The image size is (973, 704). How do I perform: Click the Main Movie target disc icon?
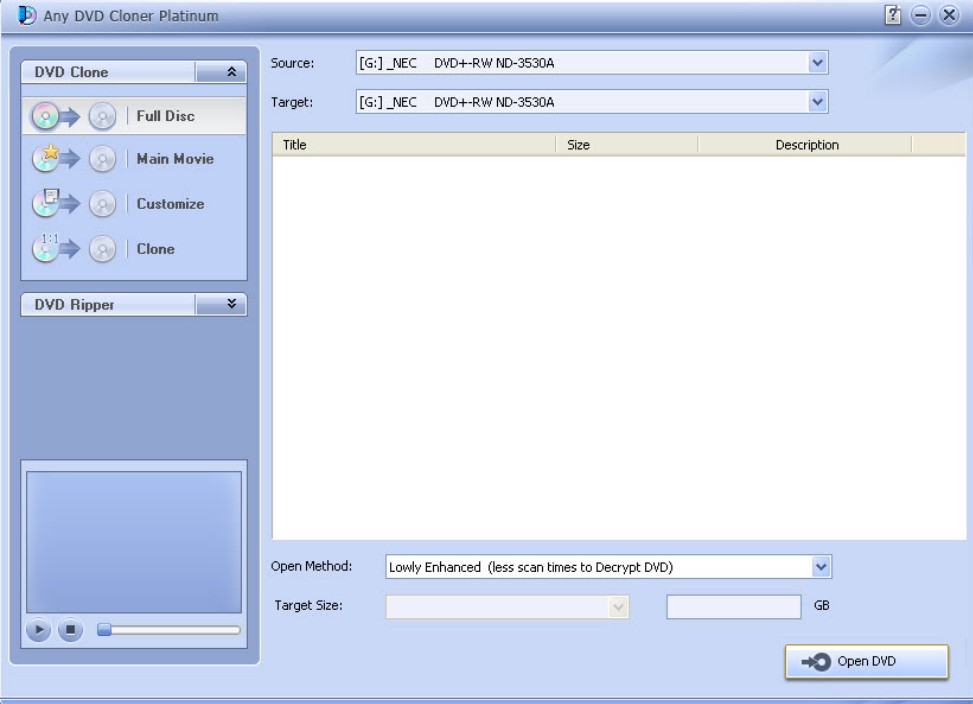coord(102,159)
